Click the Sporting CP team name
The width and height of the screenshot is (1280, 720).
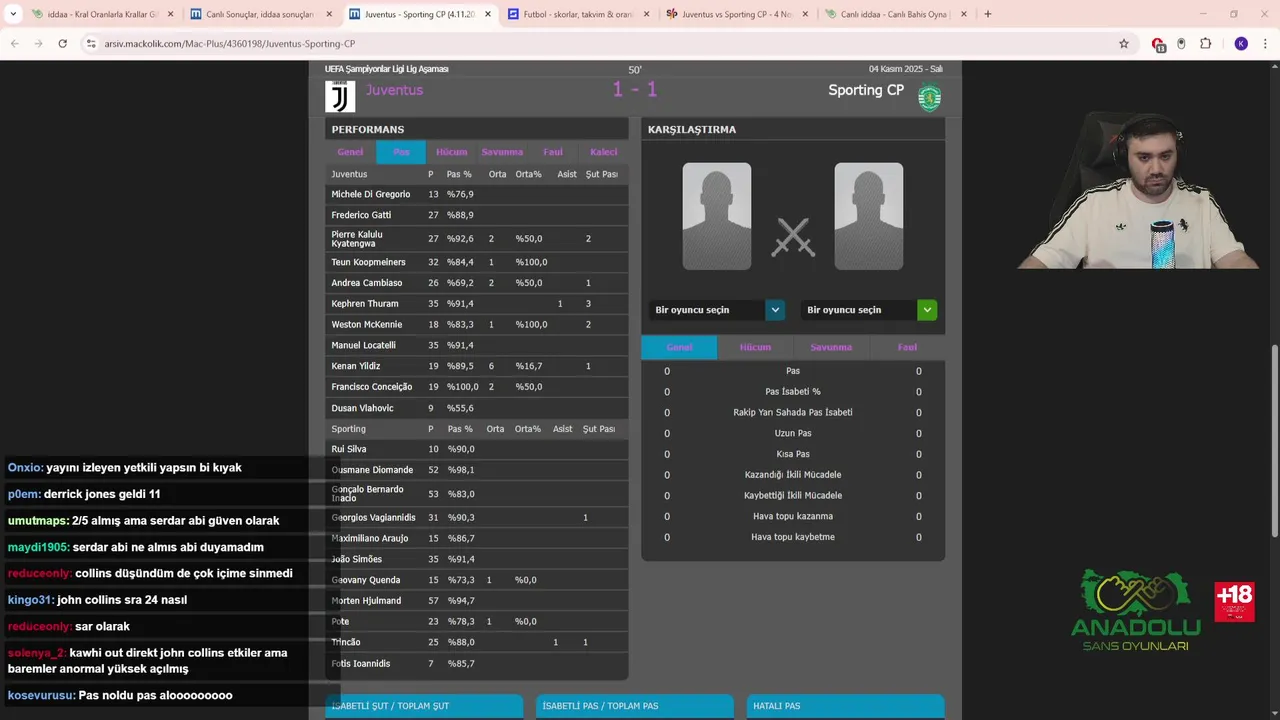[x=866, y=90]
